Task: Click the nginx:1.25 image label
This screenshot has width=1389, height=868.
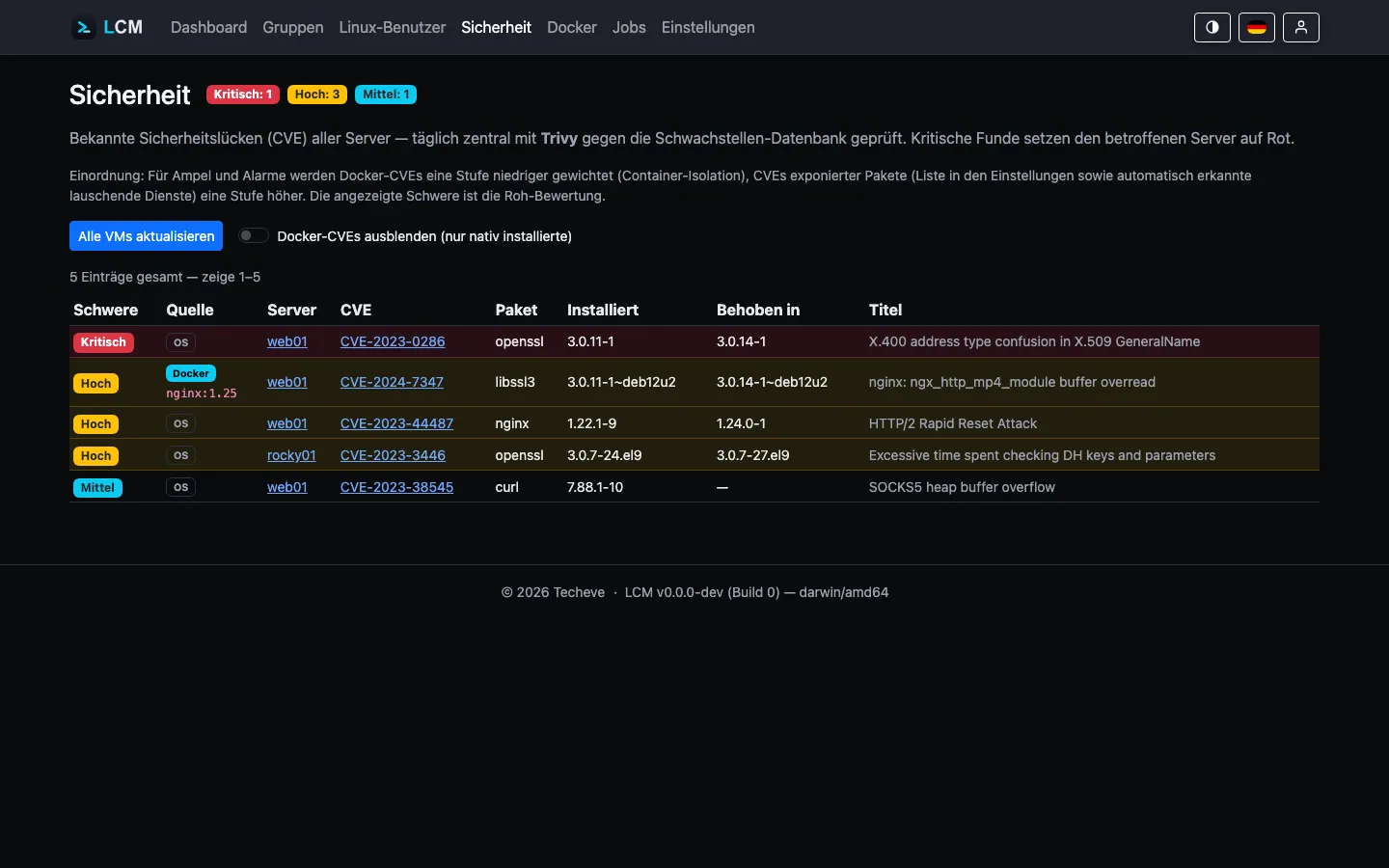Action: pos(201,393)
